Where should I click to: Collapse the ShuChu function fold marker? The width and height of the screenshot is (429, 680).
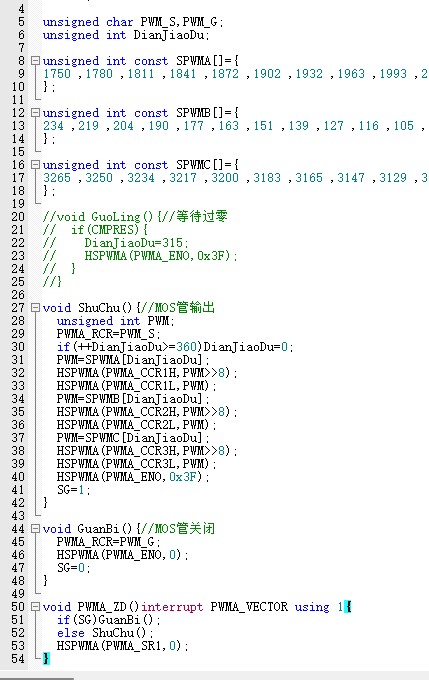click(35, 308)
